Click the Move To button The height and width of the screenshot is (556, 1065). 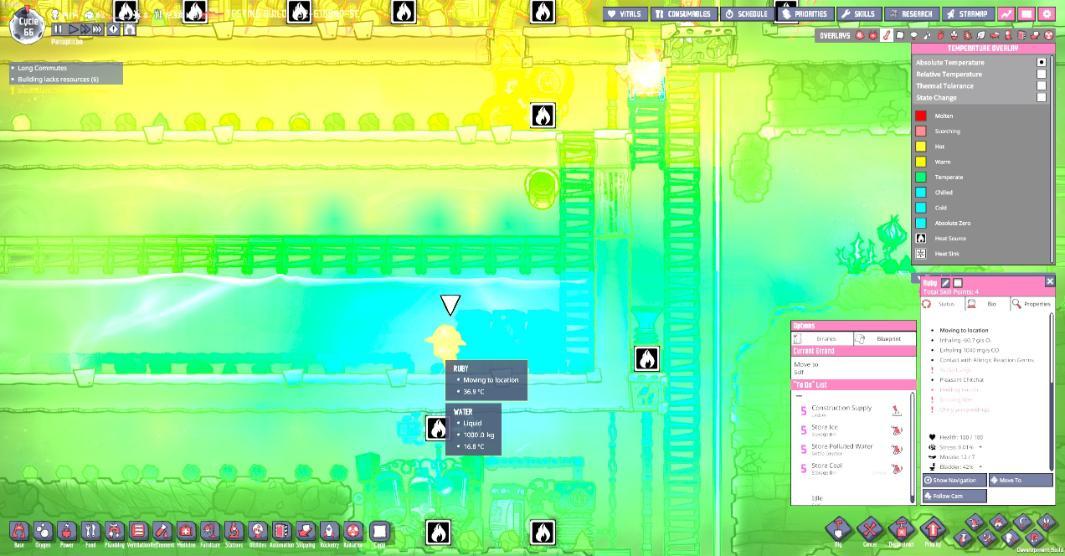tap(1020, 480)
